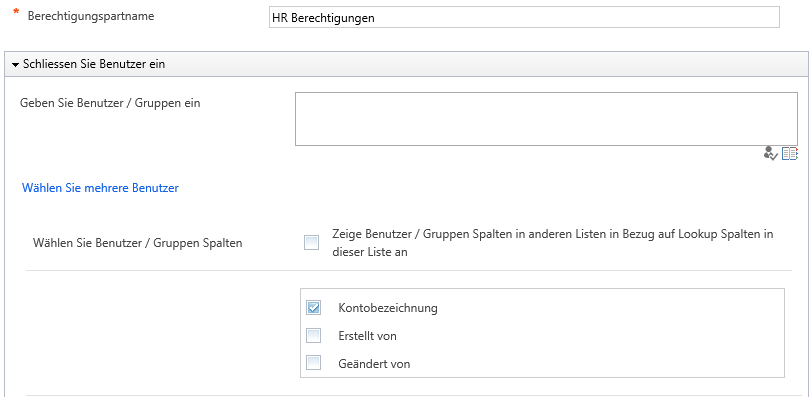The width and height of the screenshot is (810, 397).
Task: Select the Erstellt von label text
Action: pyautogui.click(x=367, y=336)
